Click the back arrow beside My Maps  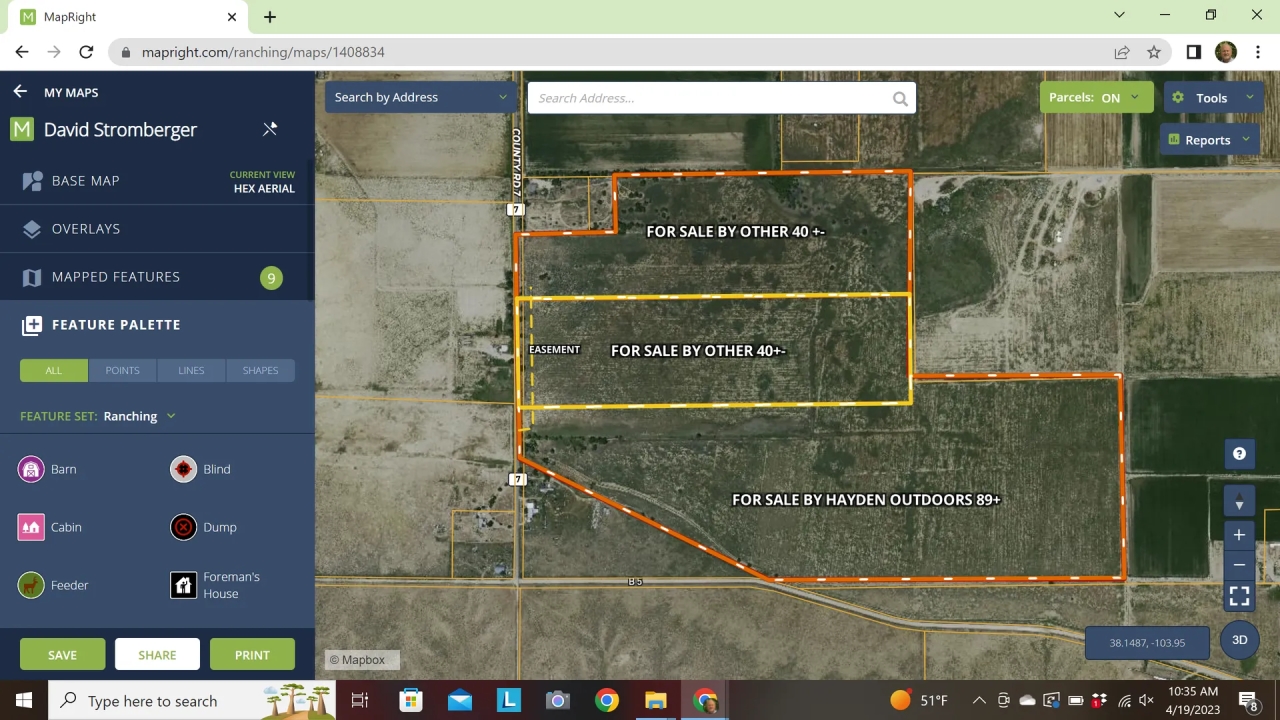tap(20, 92)
